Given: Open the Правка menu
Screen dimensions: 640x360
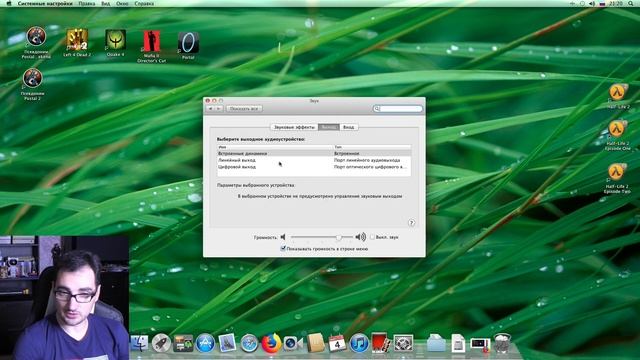Looking at the screenshot, I should coord(87,3).
